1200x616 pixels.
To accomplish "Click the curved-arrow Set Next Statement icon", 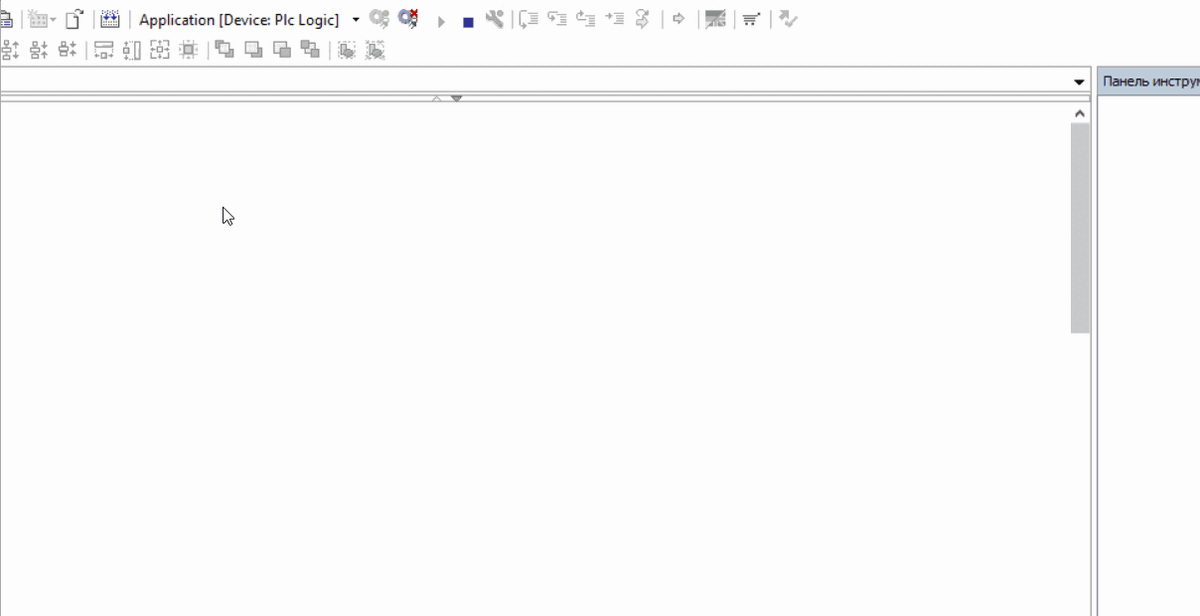I will (x=643, y=19).
